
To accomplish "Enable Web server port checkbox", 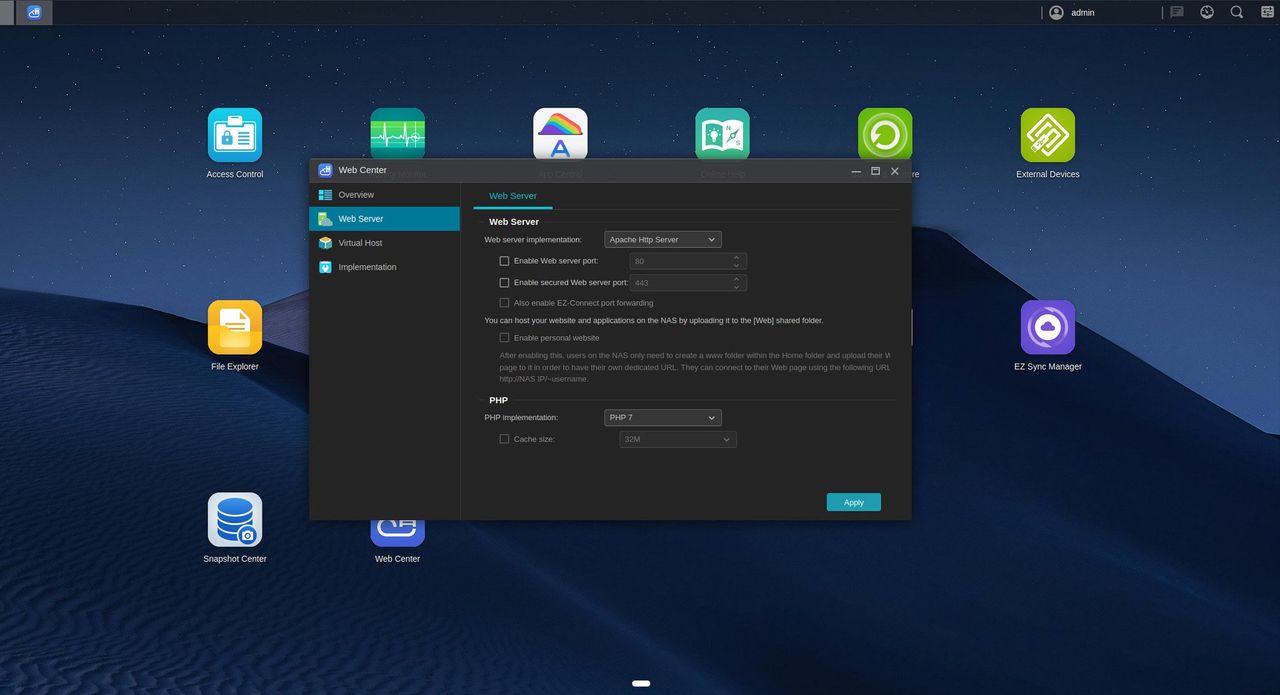I will click(504, 261).
